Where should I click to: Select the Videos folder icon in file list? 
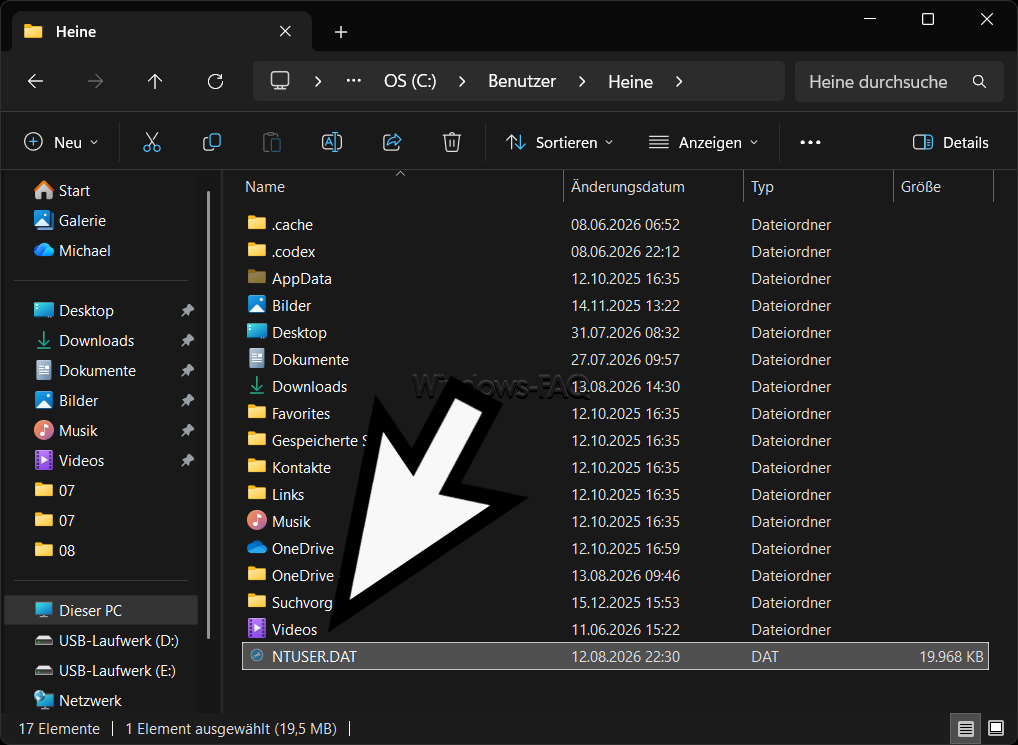click(257, 628)
